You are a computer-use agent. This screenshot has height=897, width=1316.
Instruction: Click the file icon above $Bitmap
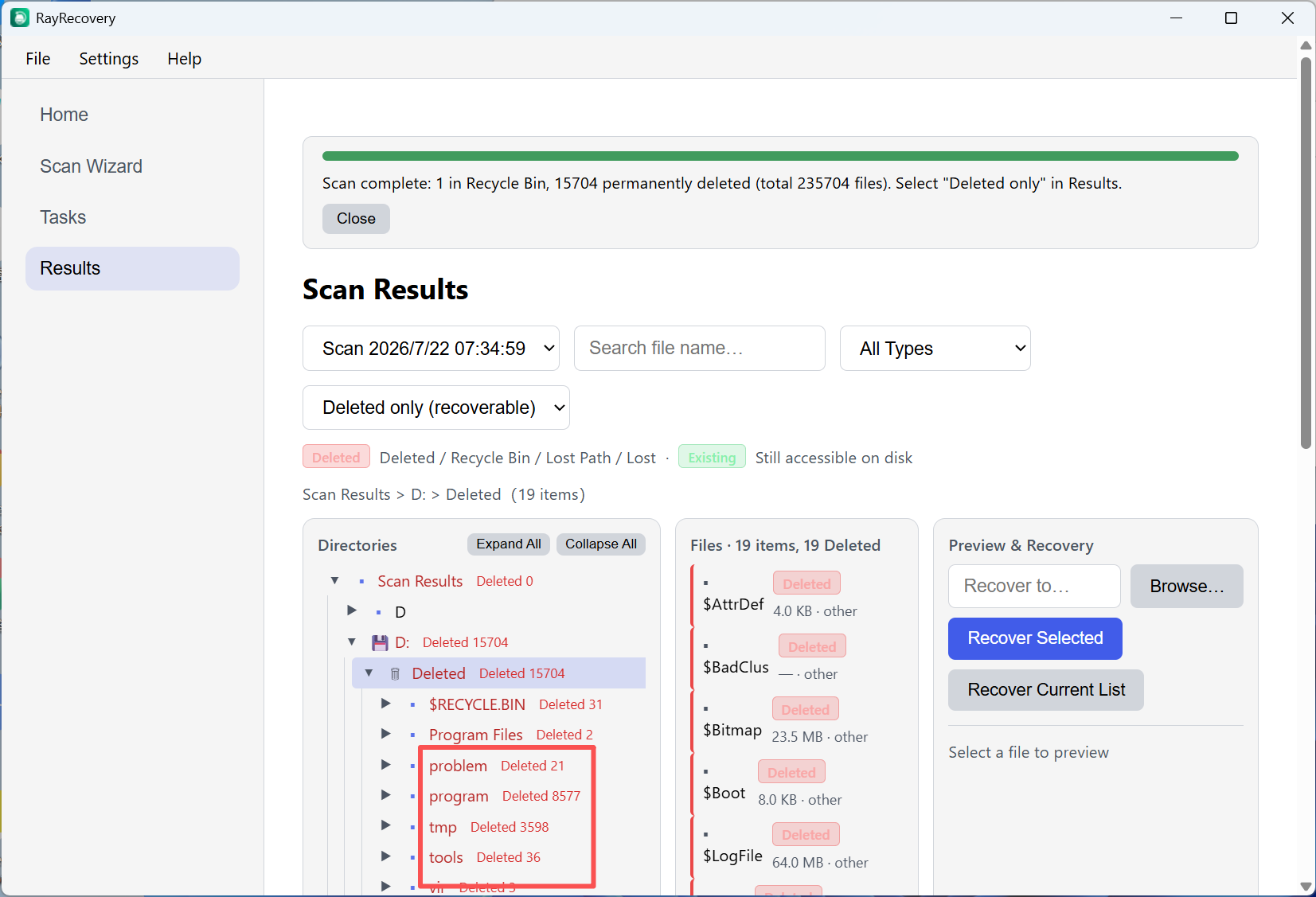tap(706, 709)
